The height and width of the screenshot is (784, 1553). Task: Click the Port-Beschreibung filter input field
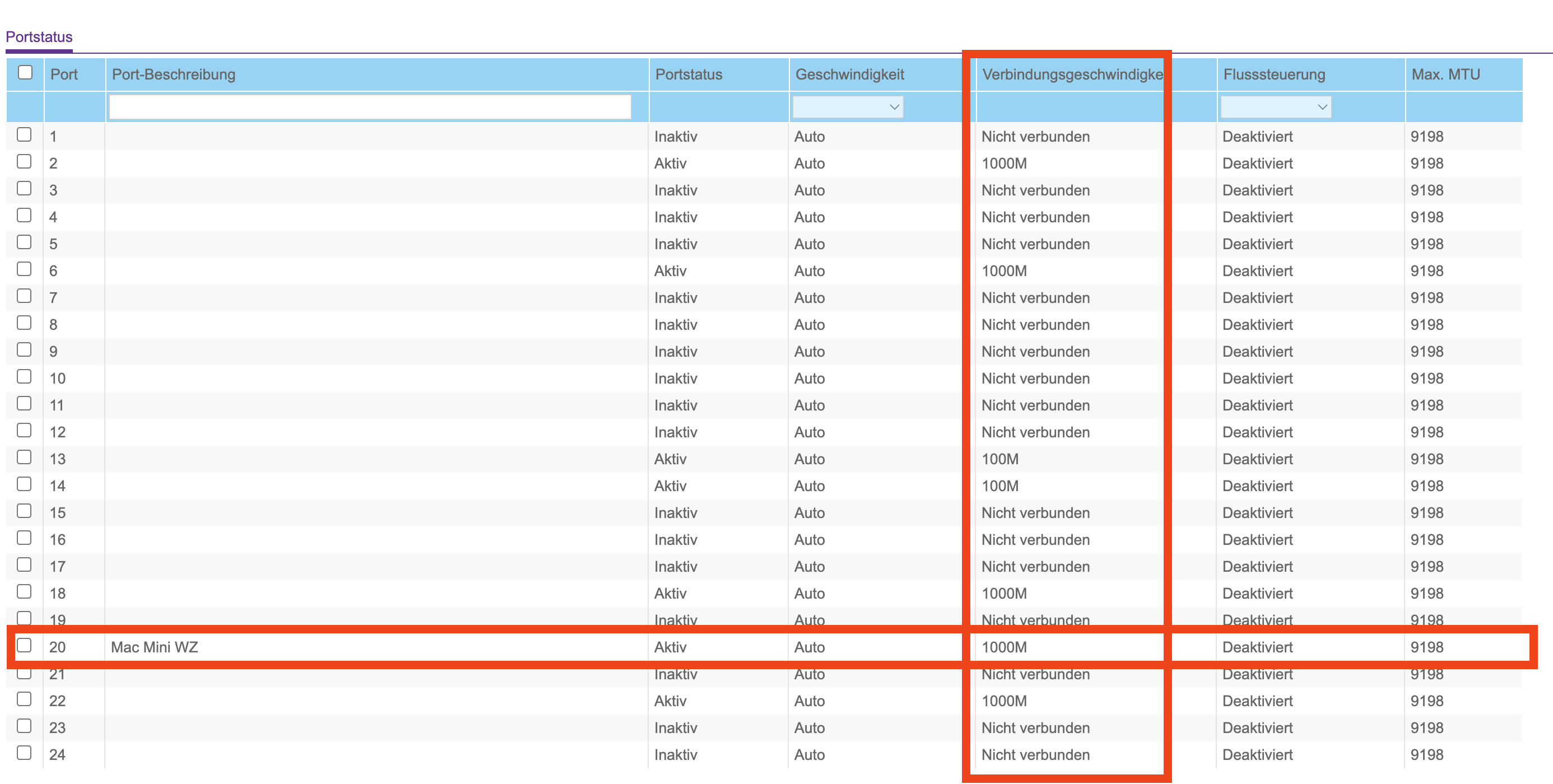click(x=370, y=108)
